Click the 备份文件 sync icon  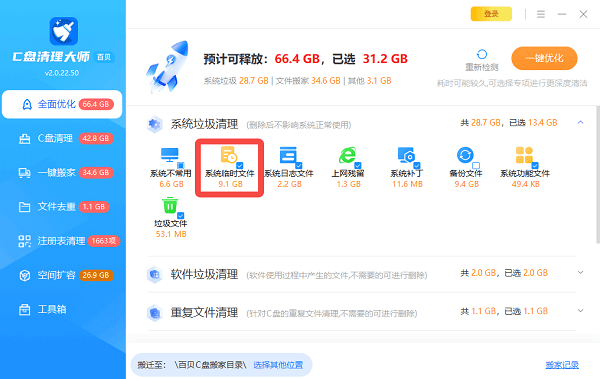[465, 155]
